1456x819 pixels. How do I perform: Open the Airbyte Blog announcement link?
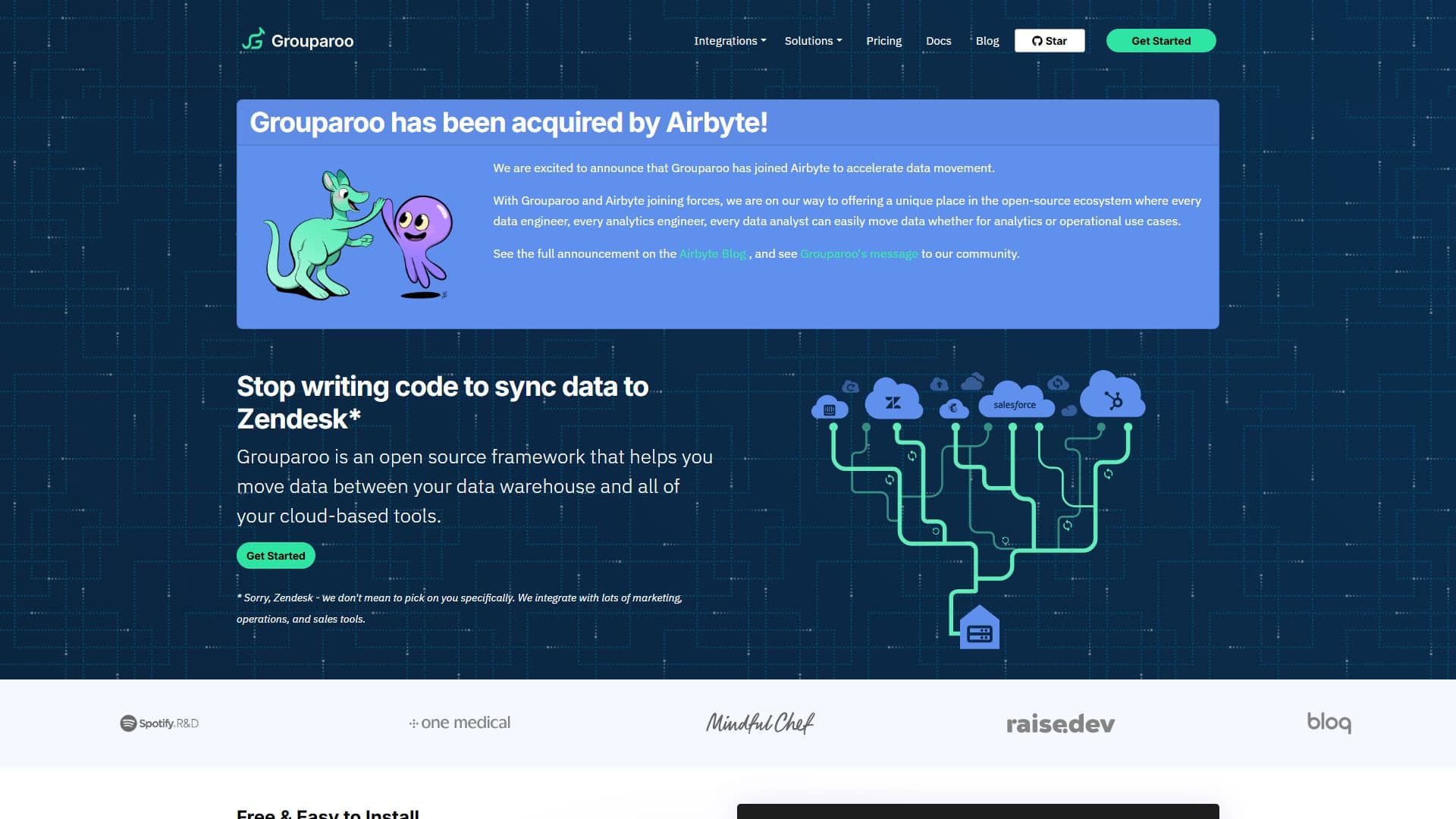(712, 254)
